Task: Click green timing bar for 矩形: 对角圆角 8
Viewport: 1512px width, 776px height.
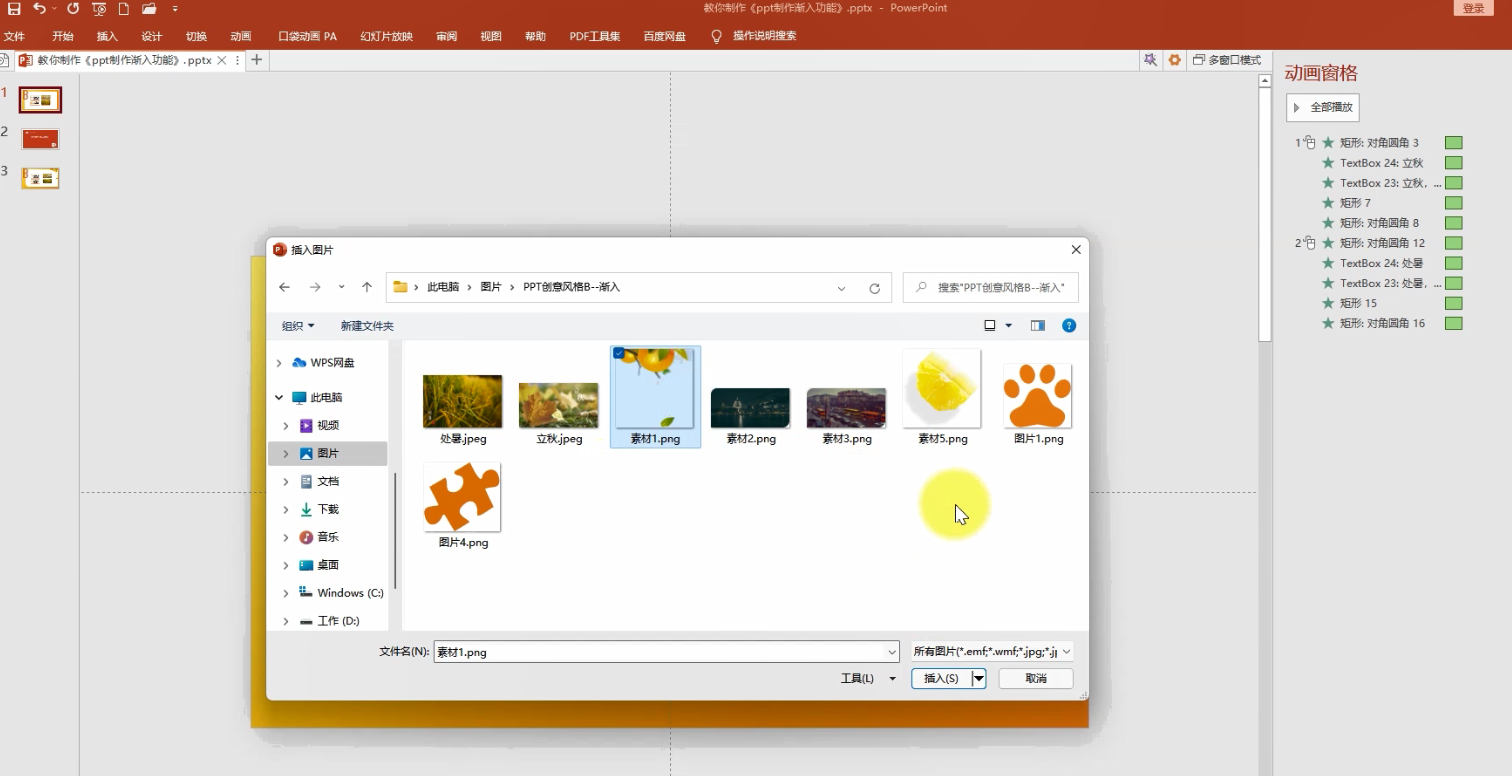Action: tap(1454, 223)
